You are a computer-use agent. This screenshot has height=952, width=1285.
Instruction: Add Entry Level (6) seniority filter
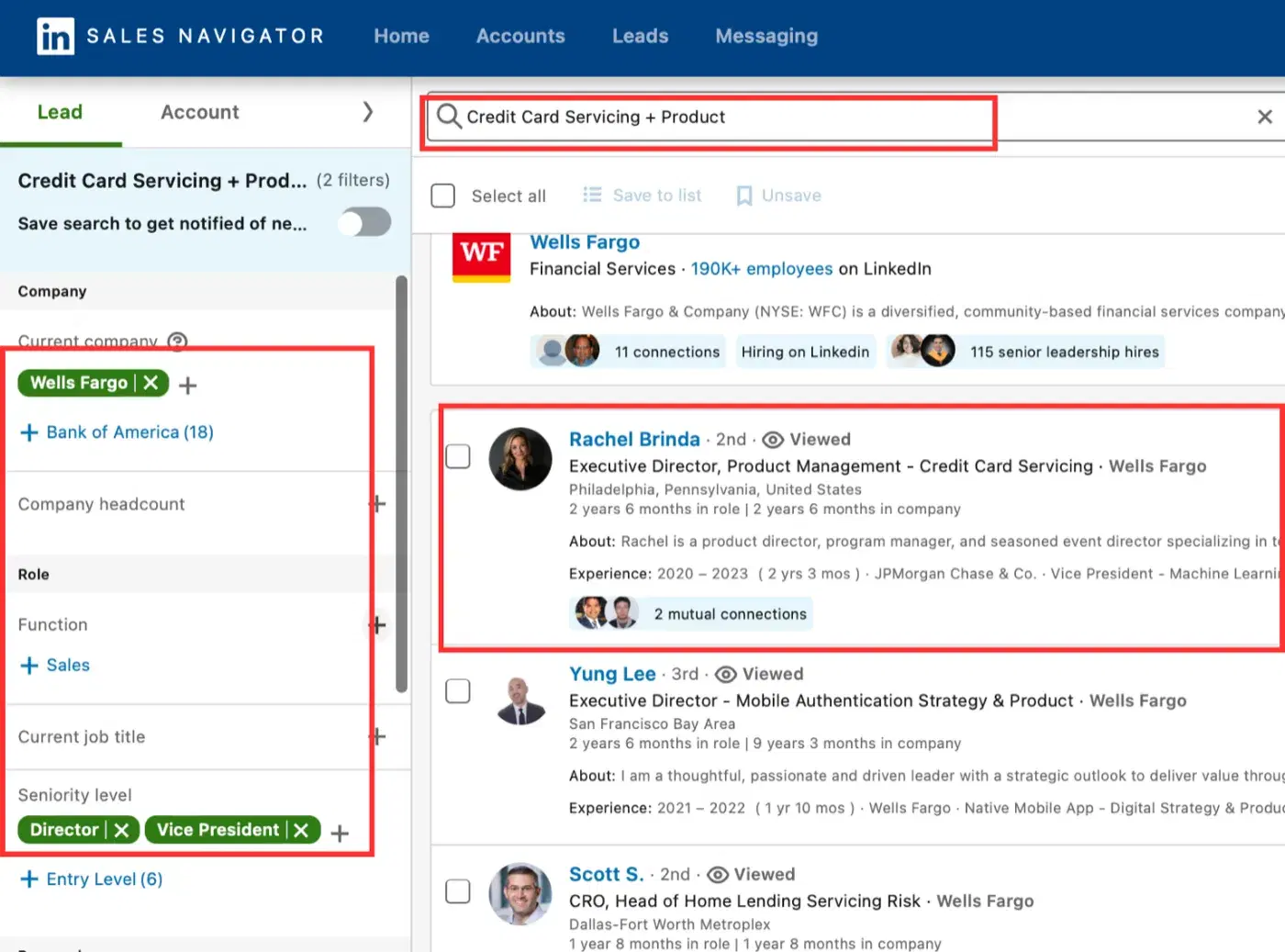coord(91,879)
